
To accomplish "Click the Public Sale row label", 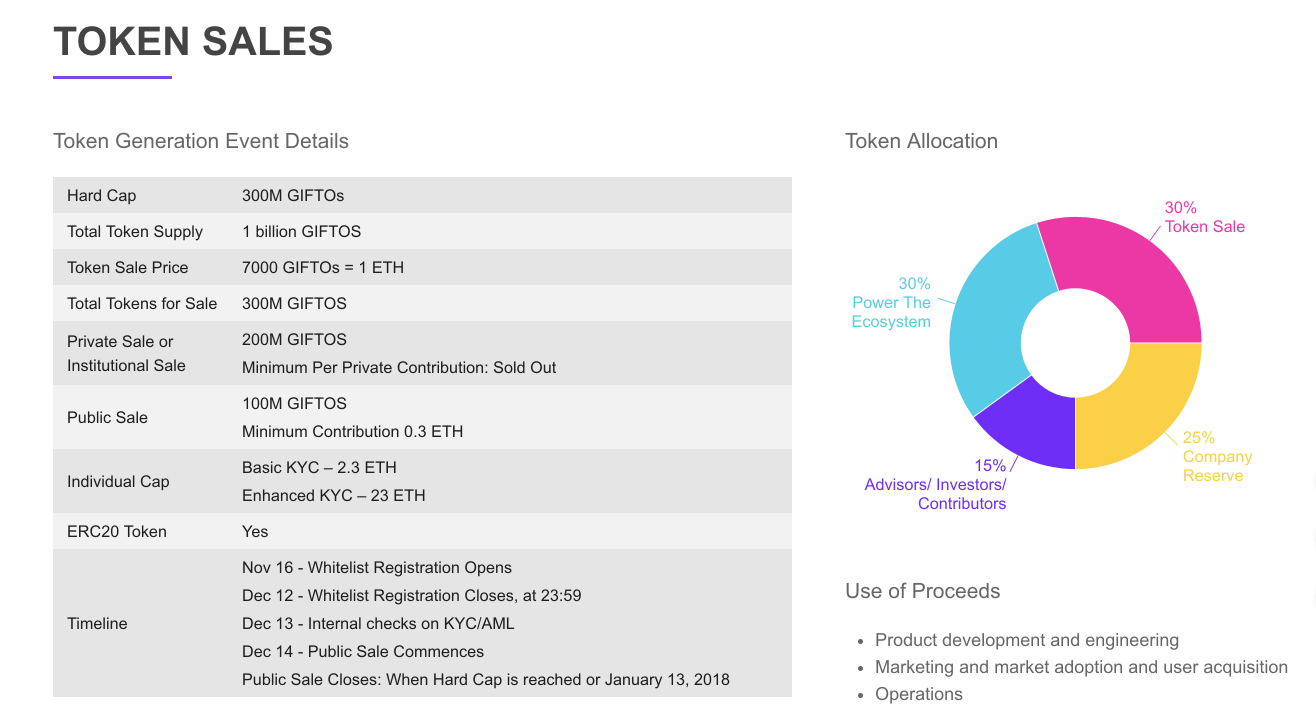I will click(107, 417).
